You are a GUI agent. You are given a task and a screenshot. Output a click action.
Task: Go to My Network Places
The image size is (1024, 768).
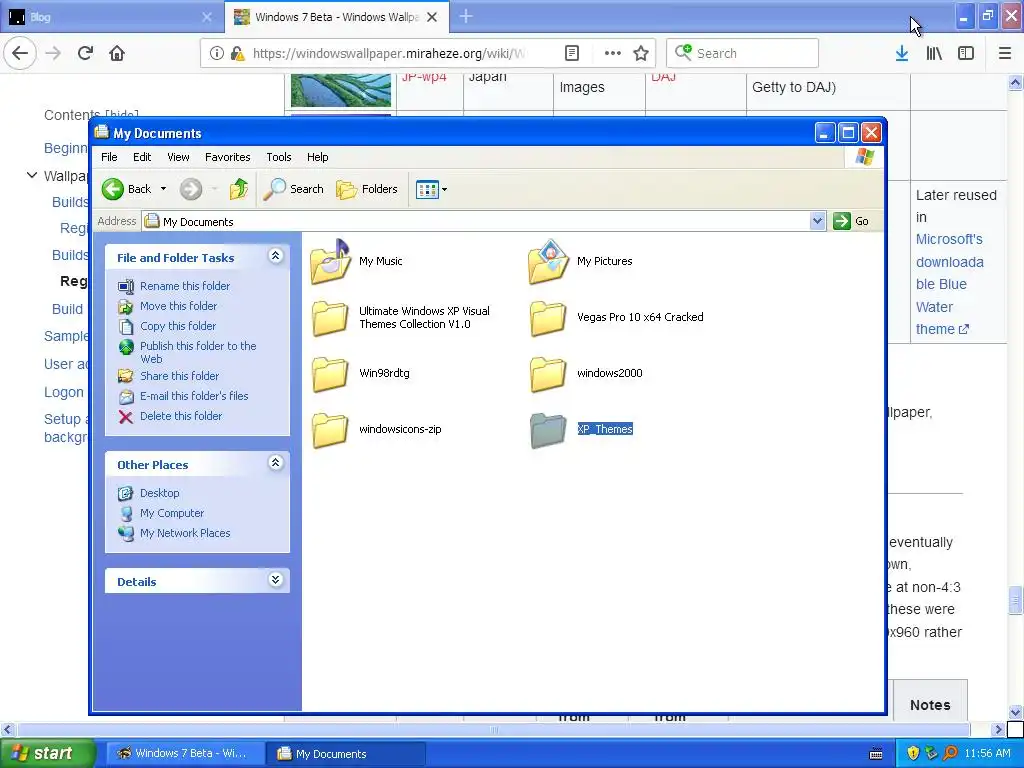click(x=185, y=533)
